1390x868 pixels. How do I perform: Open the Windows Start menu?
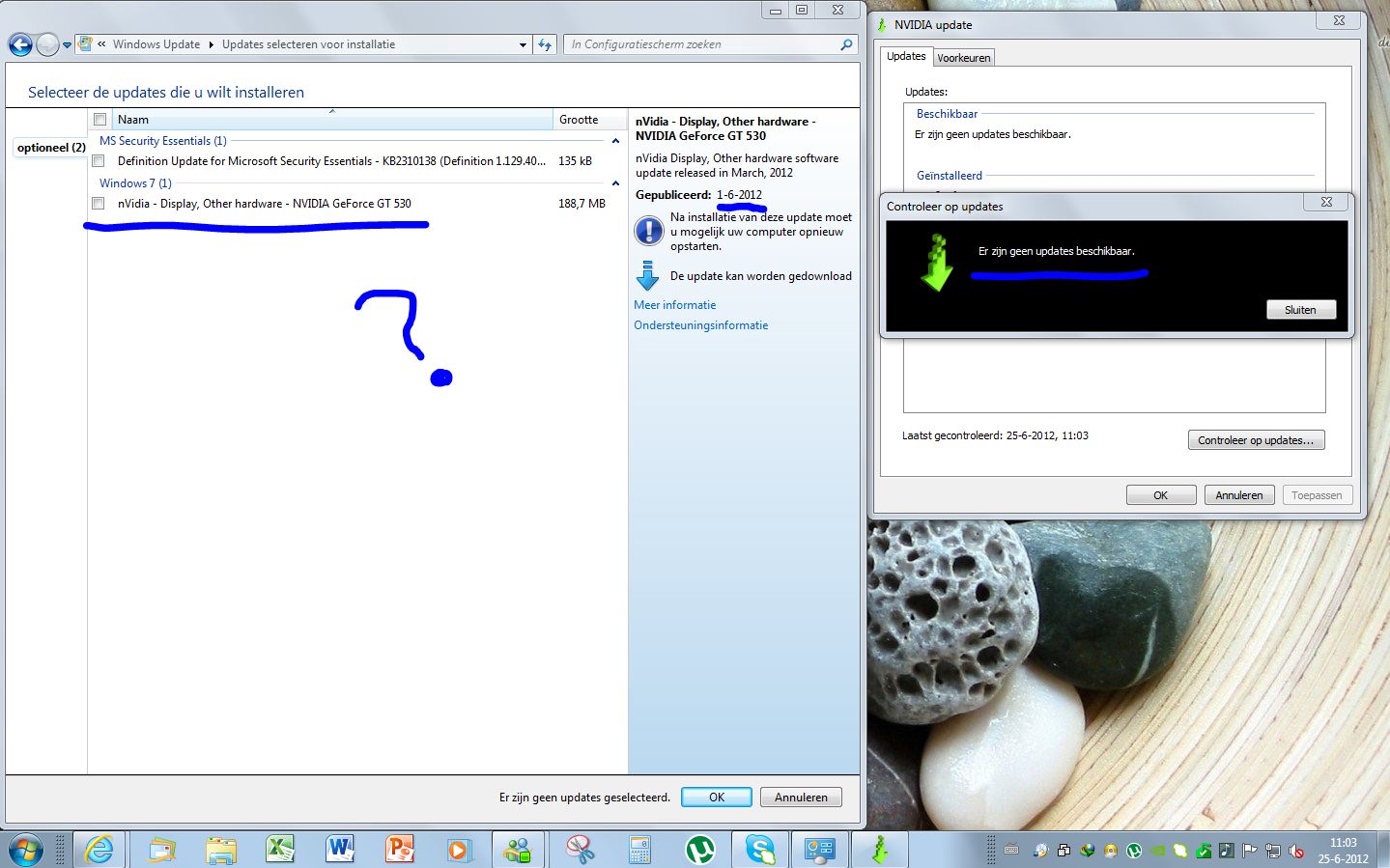25,851
